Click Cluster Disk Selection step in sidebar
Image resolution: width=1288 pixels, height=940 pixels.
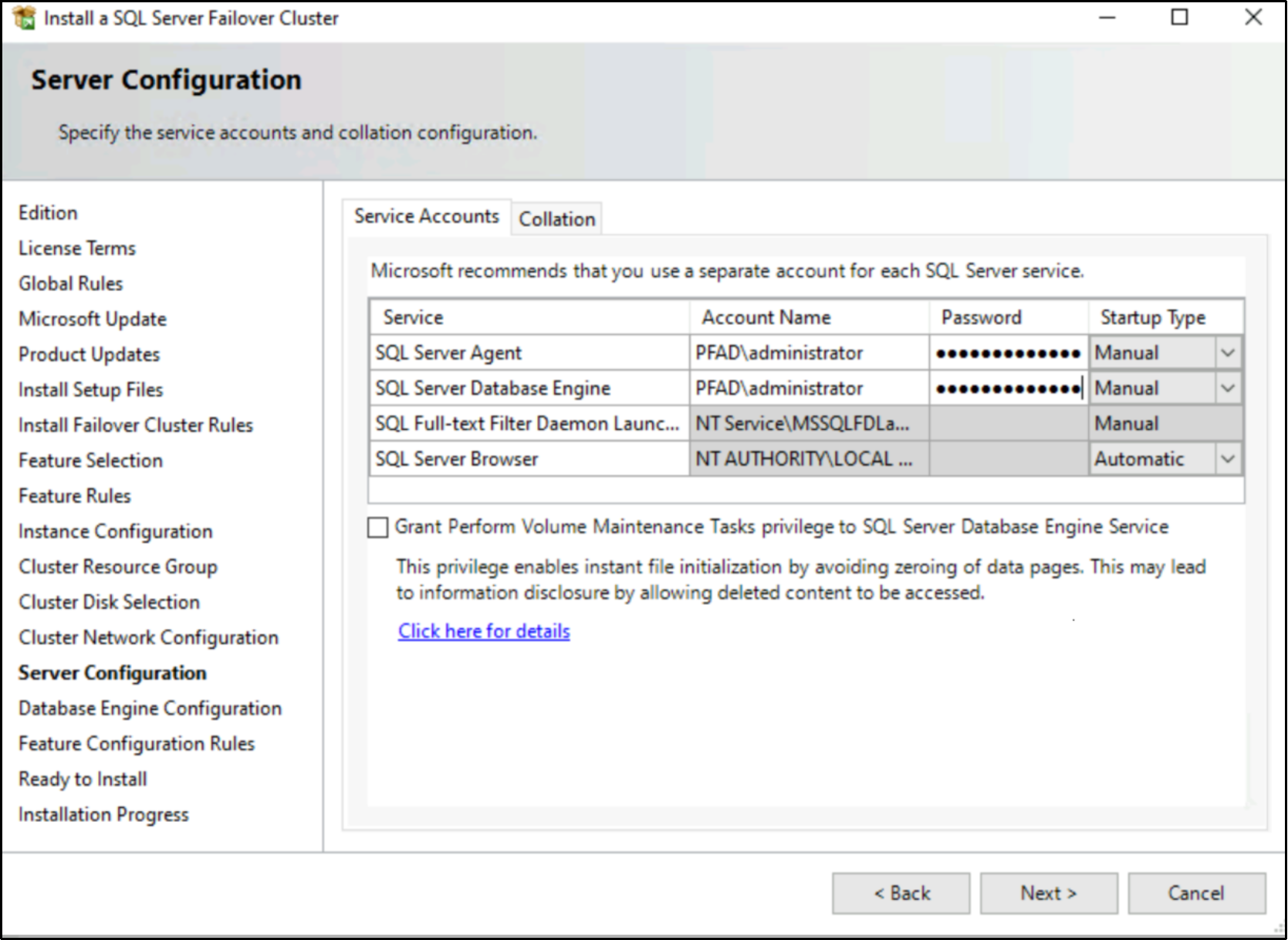pos(110,603)
